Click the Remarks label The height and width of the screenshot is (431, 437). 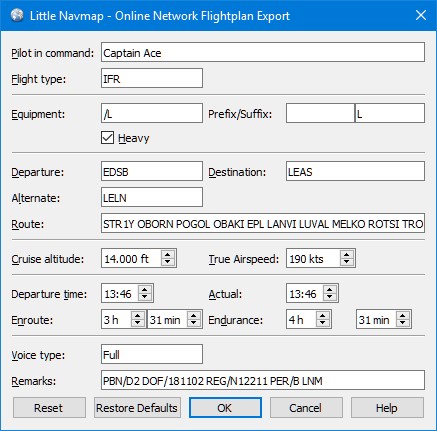[x=33, y=380]
